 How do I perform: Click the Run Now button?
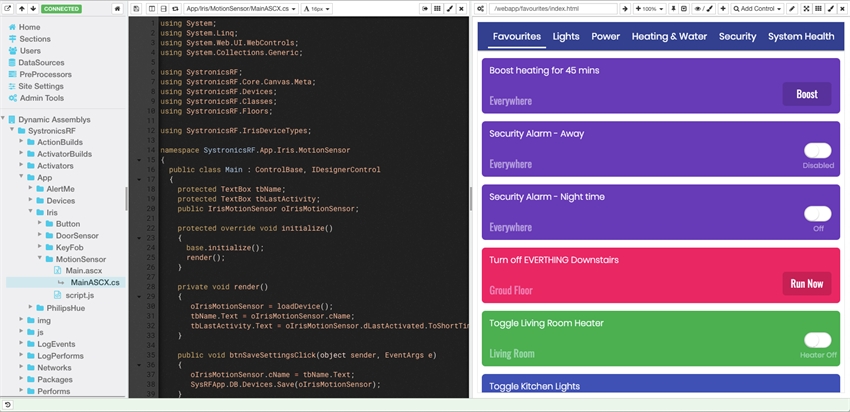[x=806, y=283]
